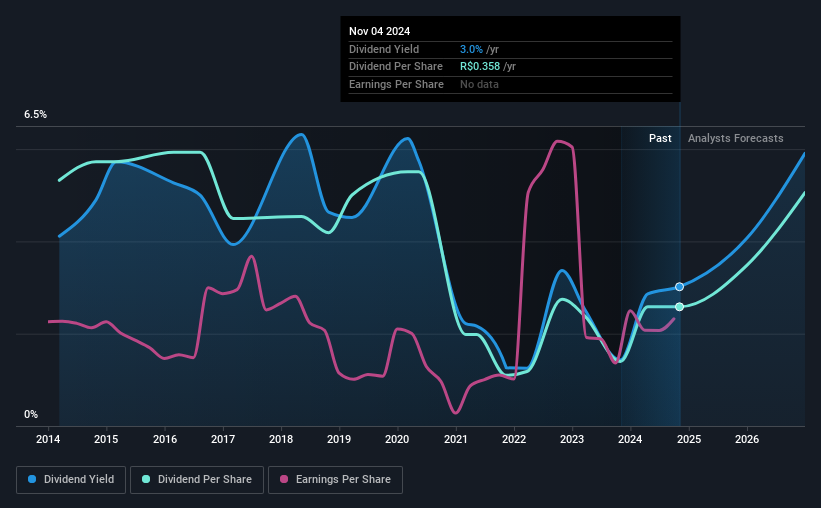Screen dimensions: 821x508
Task: Select the teal Dividend Per Share data point marker
Action: 679,306
